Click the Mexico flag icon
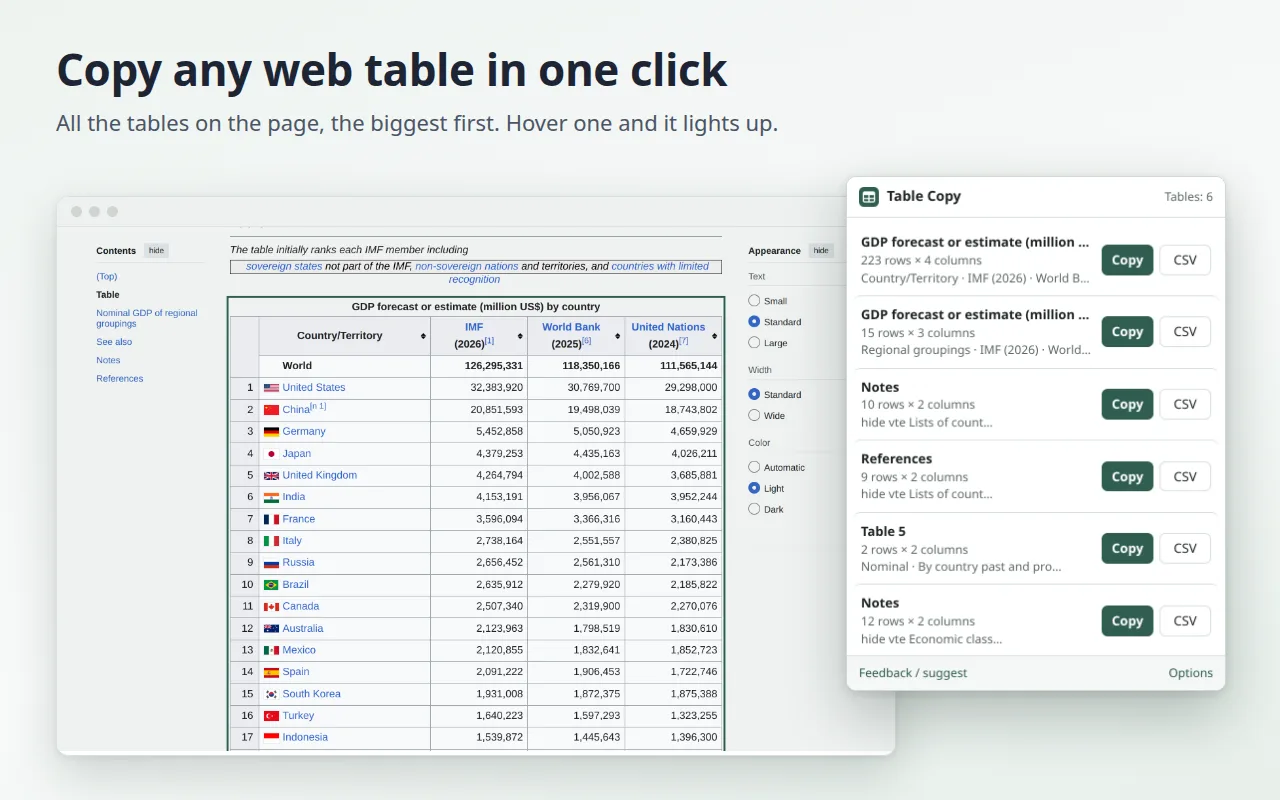Viewport: 1280px width, 800px height. [271, 650]
